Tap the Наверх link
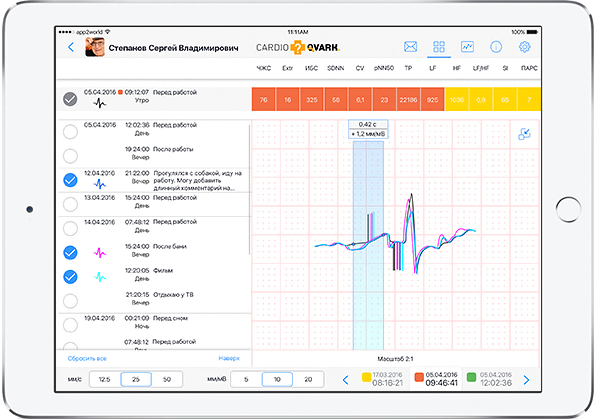This screenshot has width=600, height=420. (229, 358)
